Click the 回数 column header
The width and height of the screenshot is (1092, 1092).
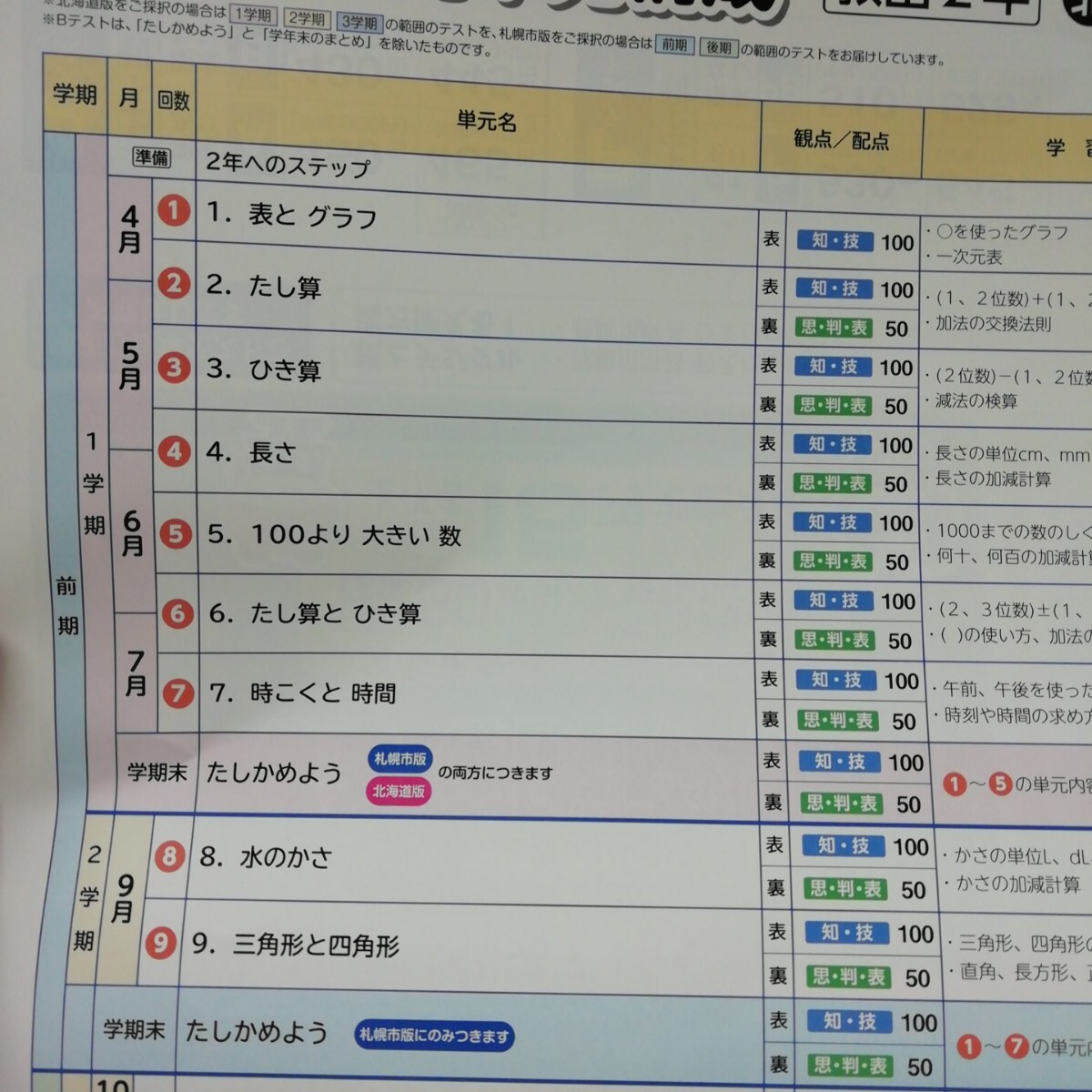(x=173, y=99)
